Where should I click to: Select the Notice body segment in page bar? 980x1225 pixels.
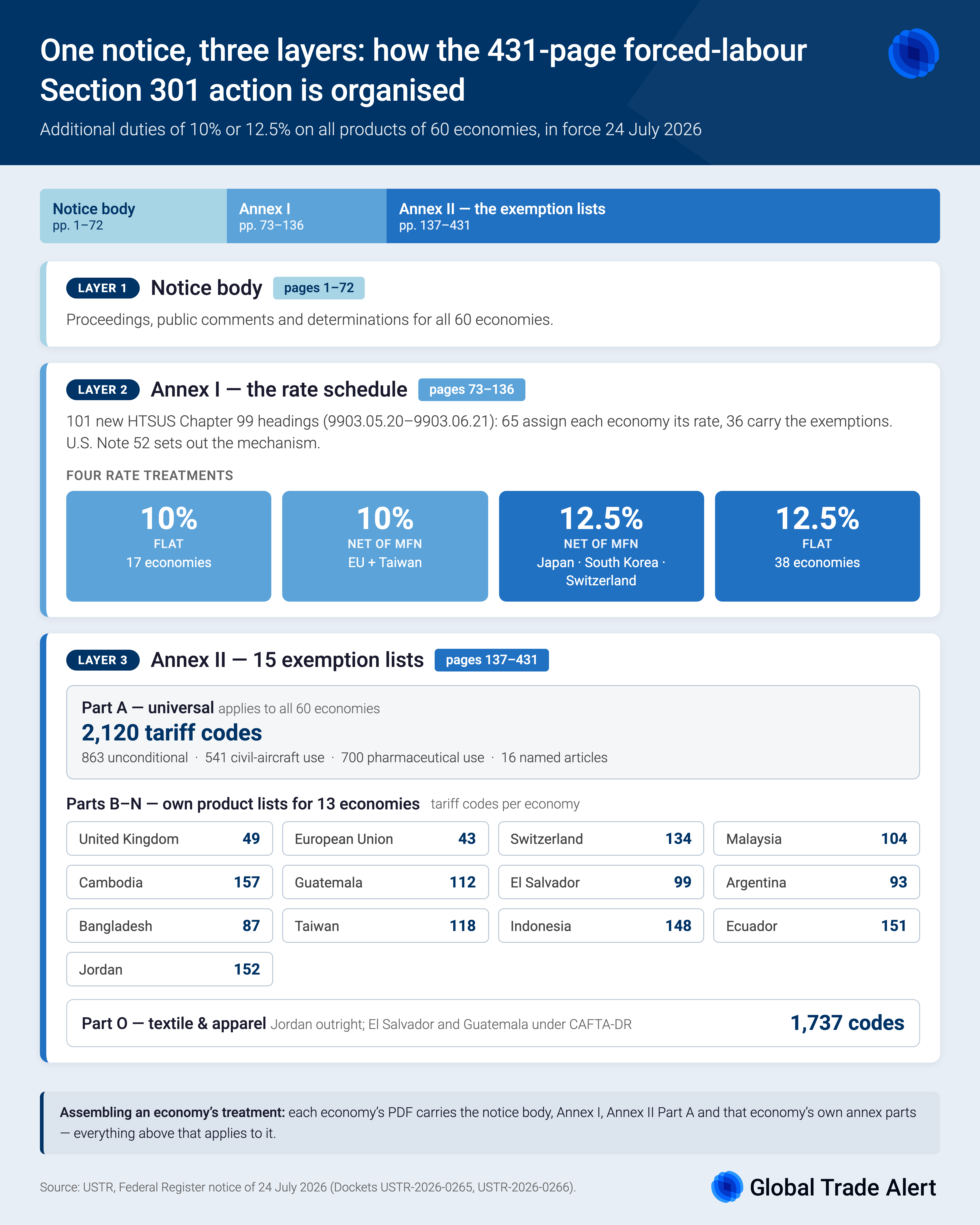point(134,216)
